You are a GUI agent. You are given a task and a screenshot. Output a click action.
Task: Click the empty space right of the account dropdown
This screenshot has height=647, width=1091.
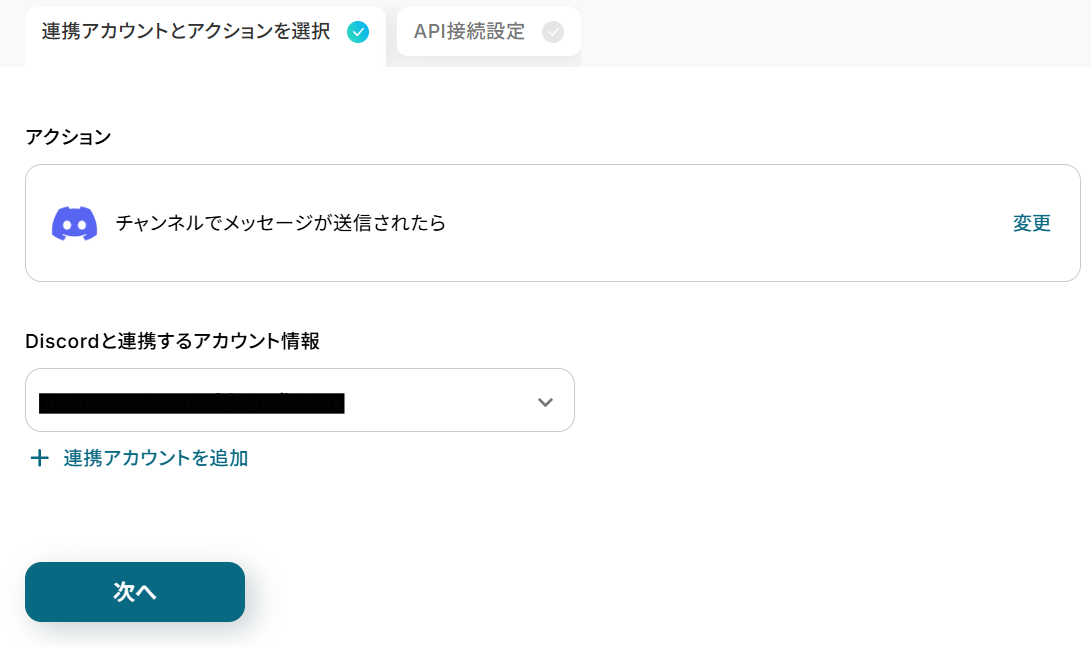[x=820, y=400]
